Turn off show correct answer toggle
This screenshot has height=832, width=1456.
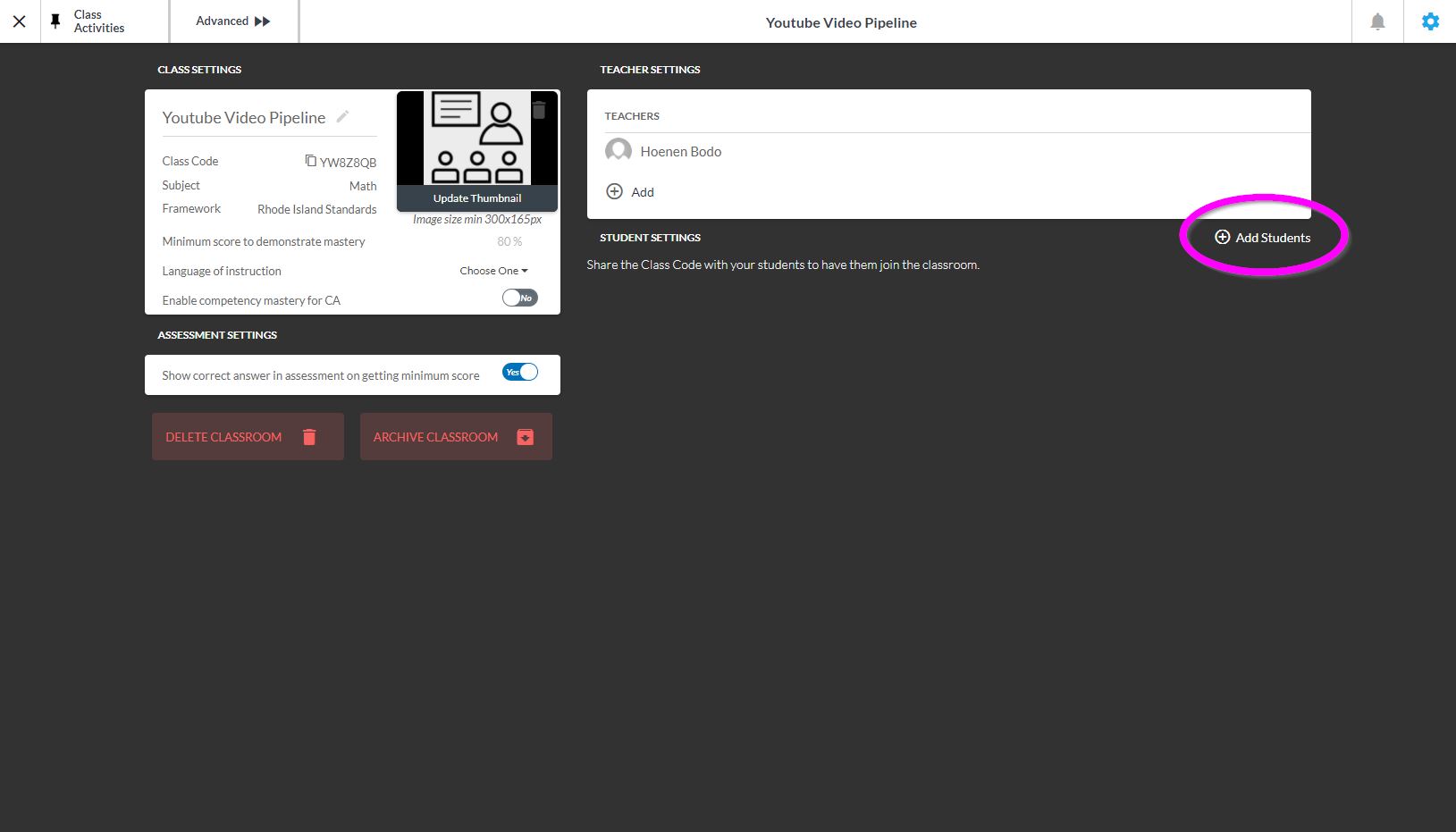coord(519,373)
